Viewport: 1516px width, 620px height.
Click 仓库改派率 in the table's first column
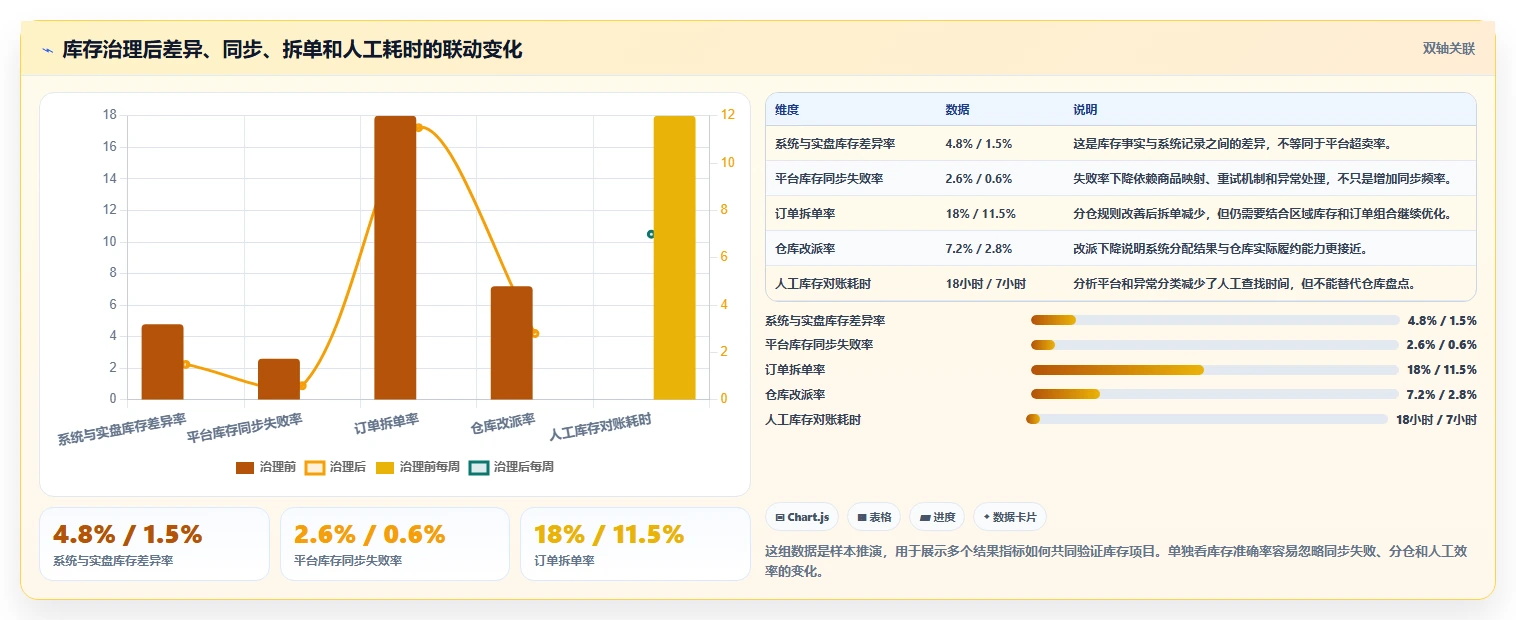[805, 248]
